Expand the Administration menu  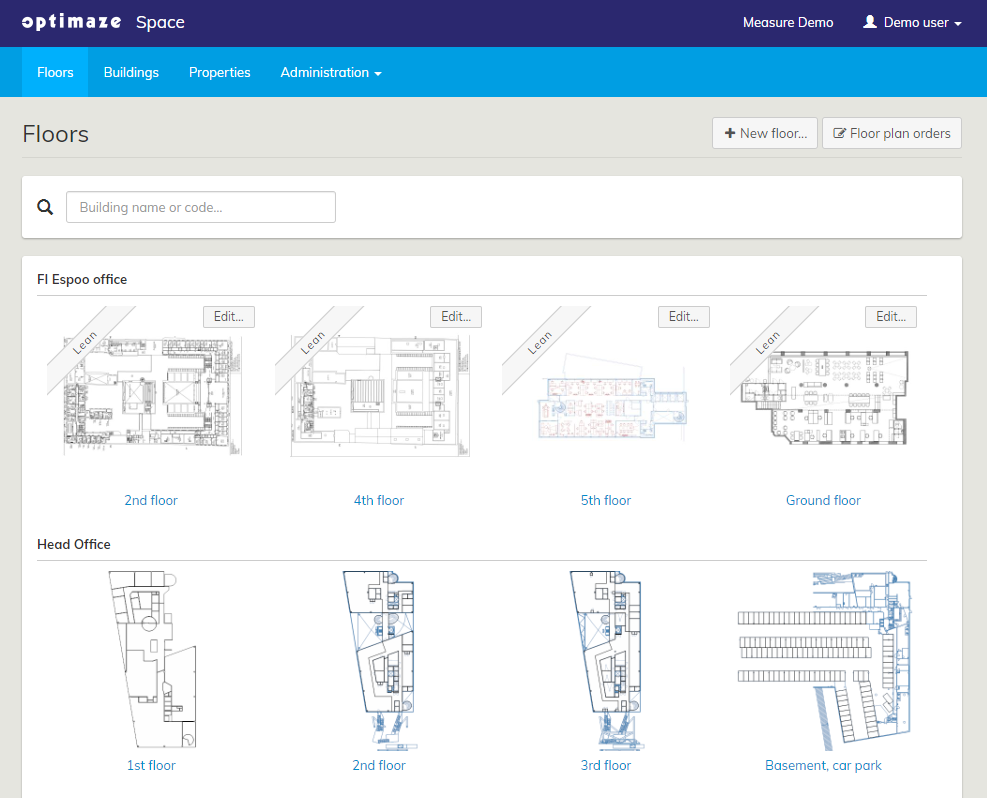[330, 72]
